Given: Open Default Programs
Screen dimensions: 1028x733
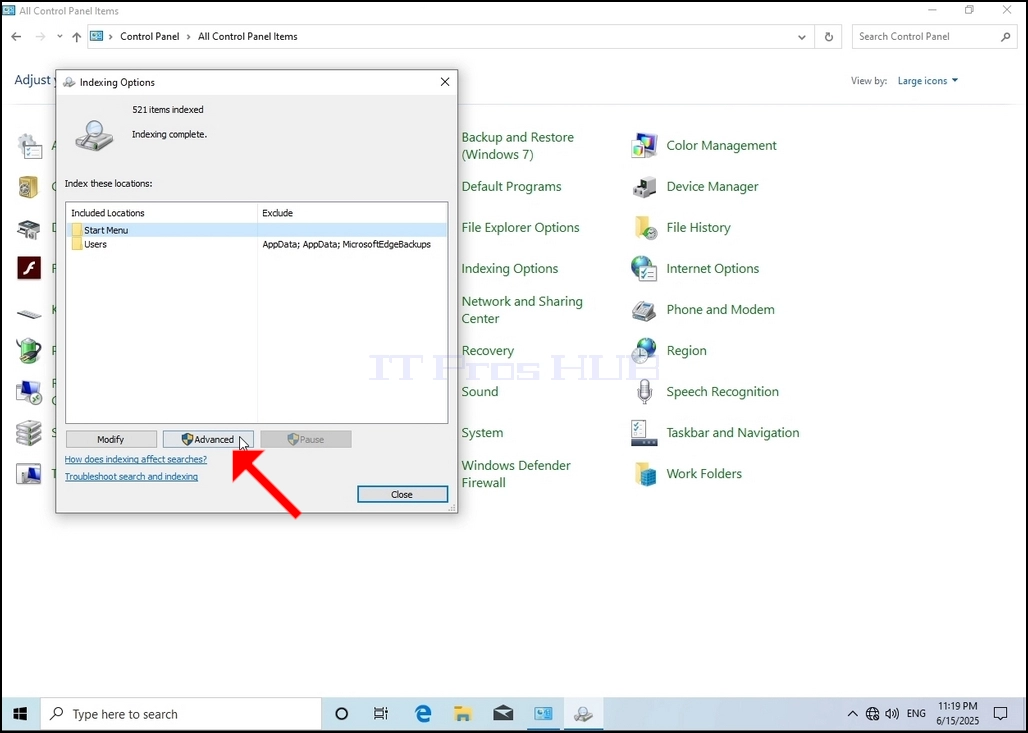Looking at the screenshot, I should (511, 187).
